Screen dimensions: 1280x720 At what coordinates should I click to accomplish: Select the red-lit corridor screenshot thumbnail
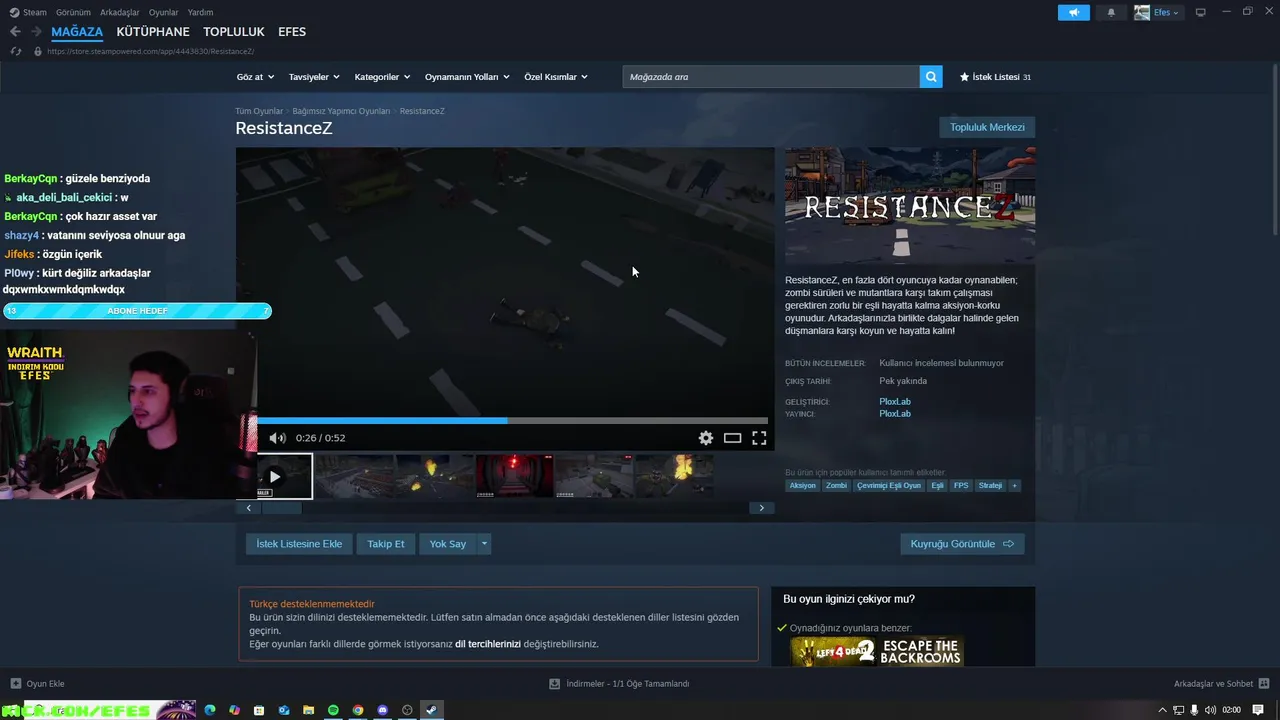point(514,476)
